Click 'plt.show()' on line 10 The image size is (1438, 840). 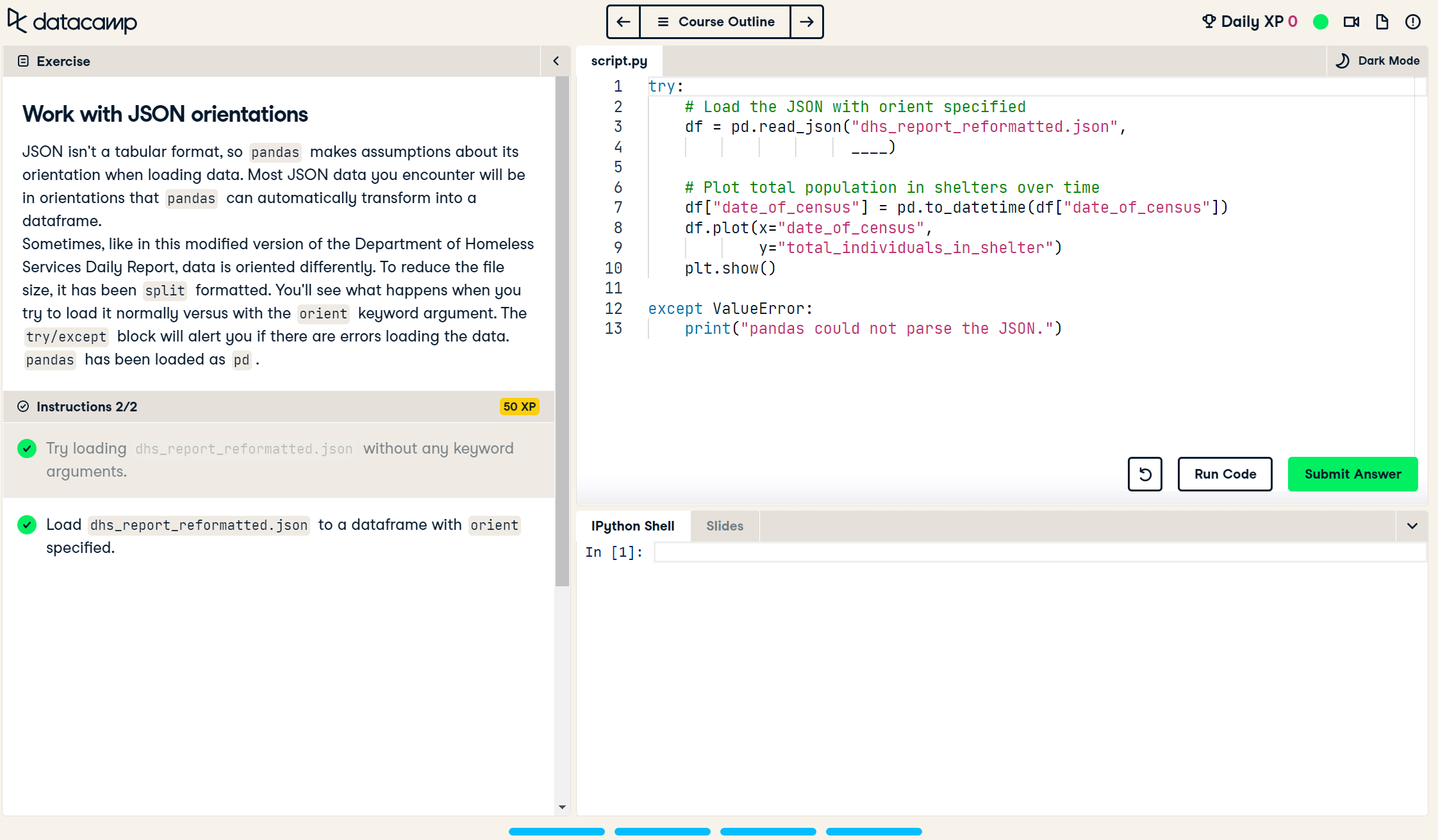coord(731,268)
